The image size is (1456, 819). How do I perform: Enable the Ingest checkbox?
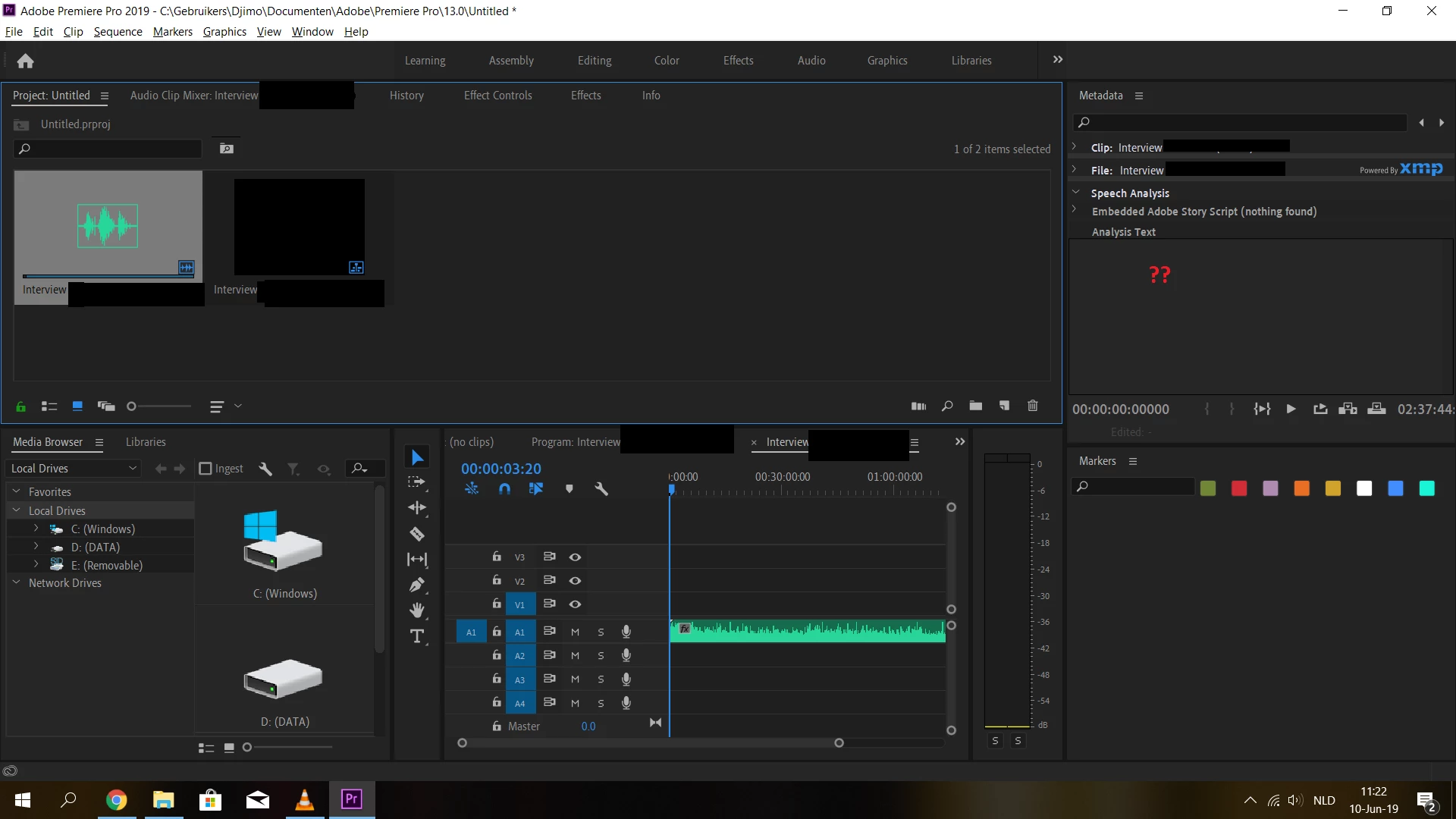click(x=206, y=469)
